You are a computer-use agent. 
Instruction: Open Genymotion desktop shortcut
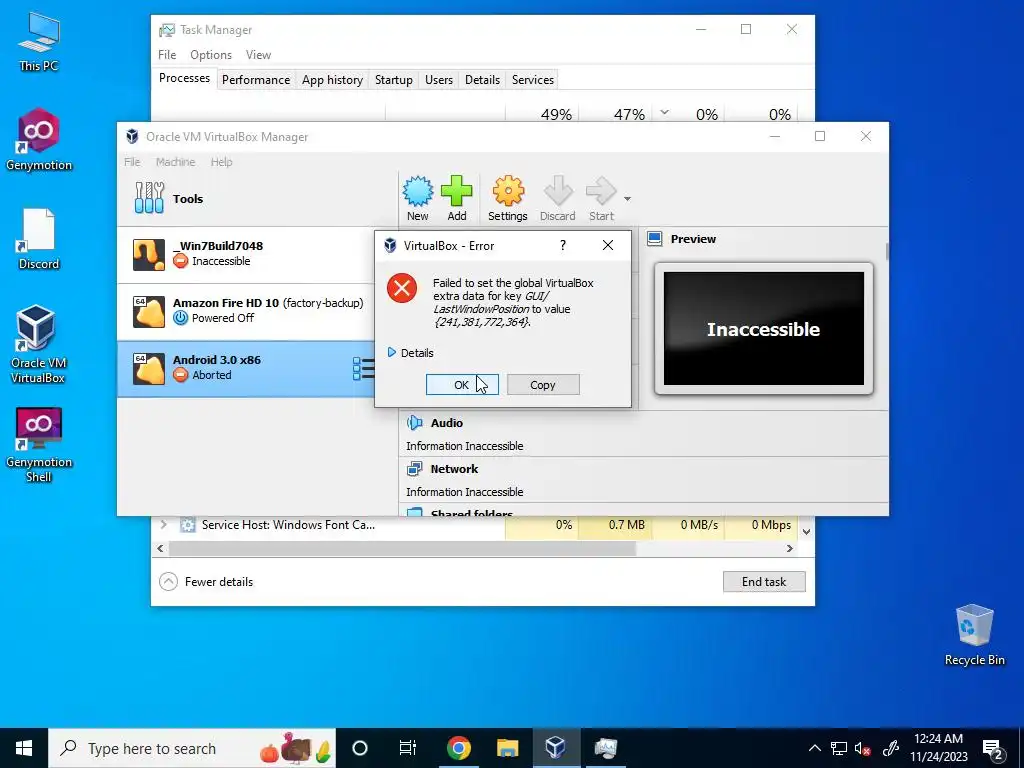[39, 140]
